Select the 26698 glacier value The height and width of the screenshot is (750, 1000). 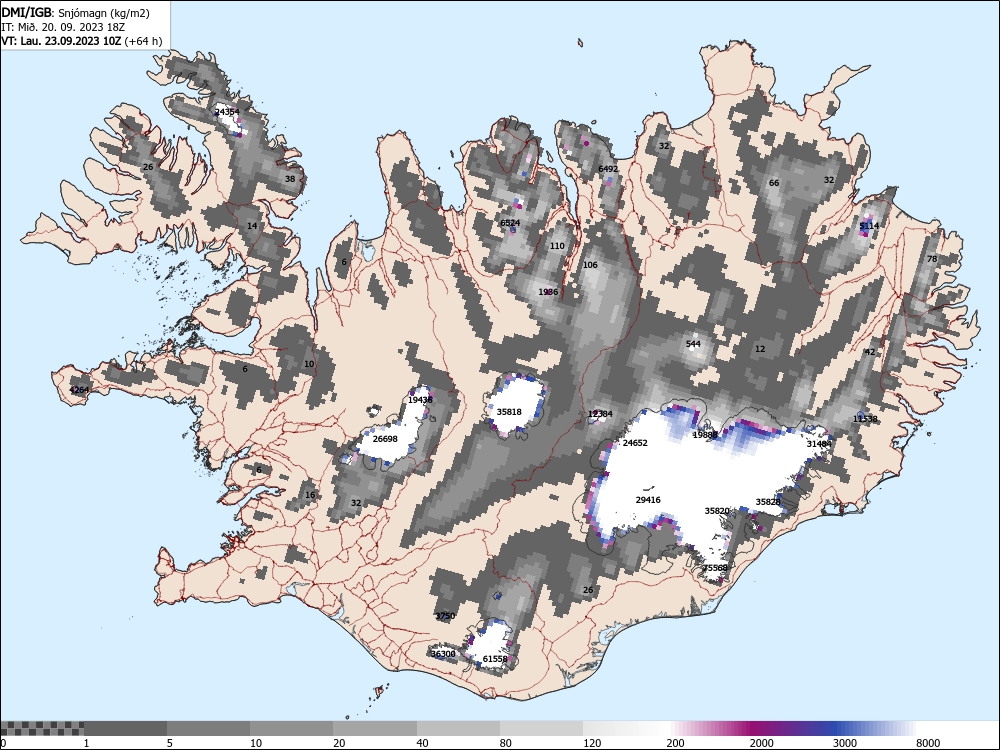coord(385,439)
